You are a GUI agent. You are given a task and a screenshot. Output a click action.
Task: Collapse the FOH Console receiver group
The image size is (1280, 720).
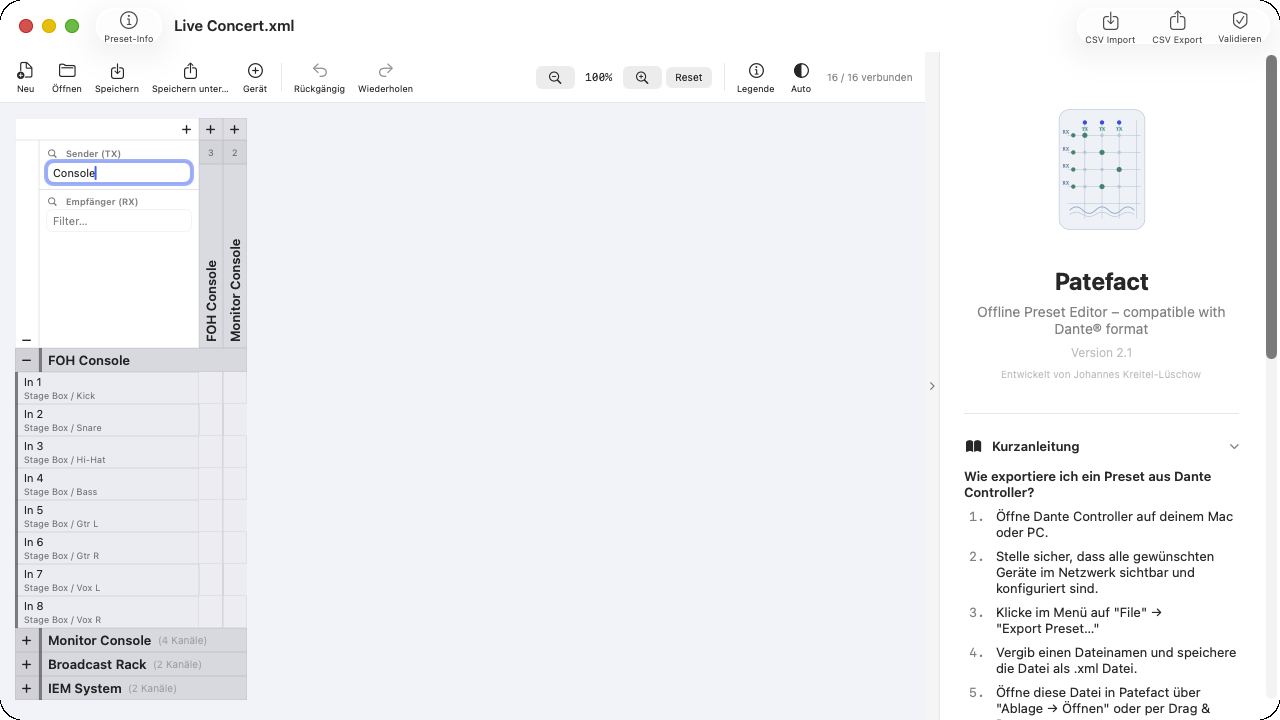point(26,360)
